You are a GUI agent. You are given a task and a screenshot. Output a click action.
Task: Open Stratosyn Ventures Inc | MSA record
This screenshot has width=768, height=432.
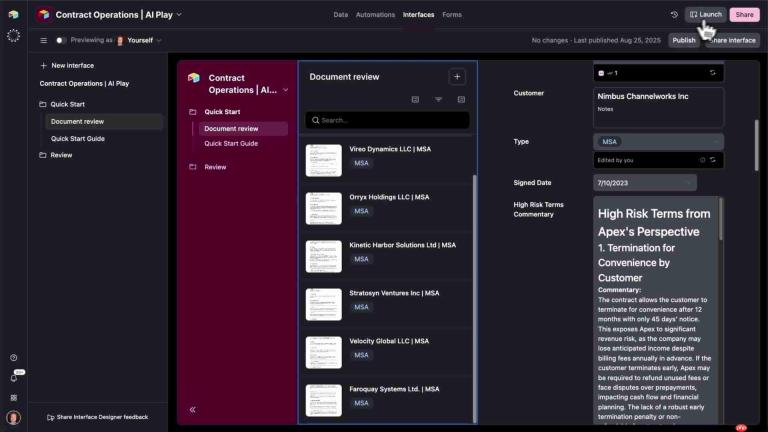(387, 304)
